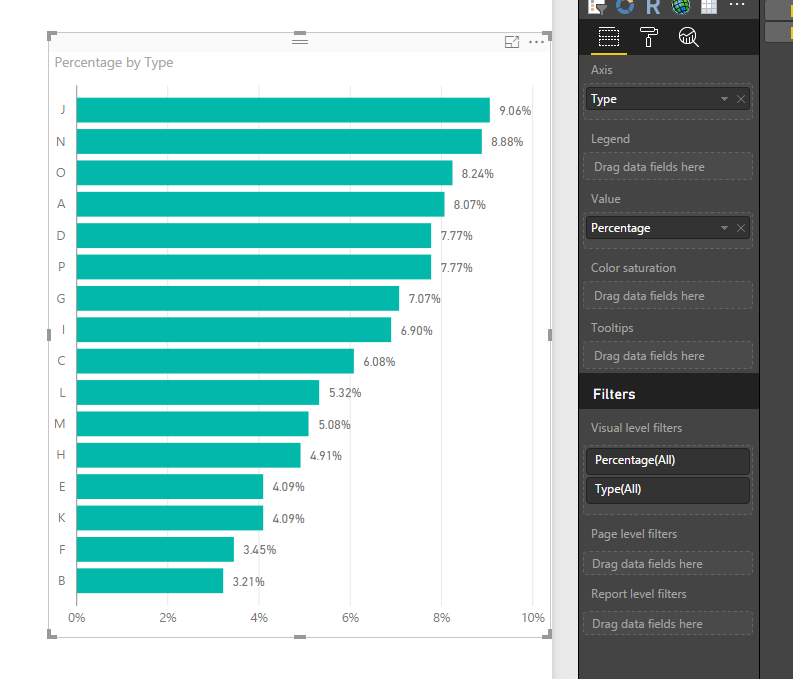This screenshot has height=679, width=793.
Task: Select the bar for type C
Action: tap(215, 361)
